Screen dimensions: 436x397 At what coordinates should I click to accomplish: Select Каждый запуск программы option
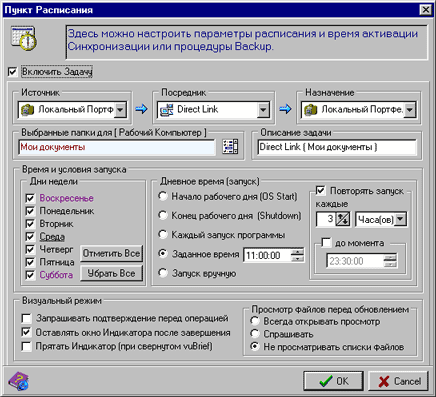point(163,234)
